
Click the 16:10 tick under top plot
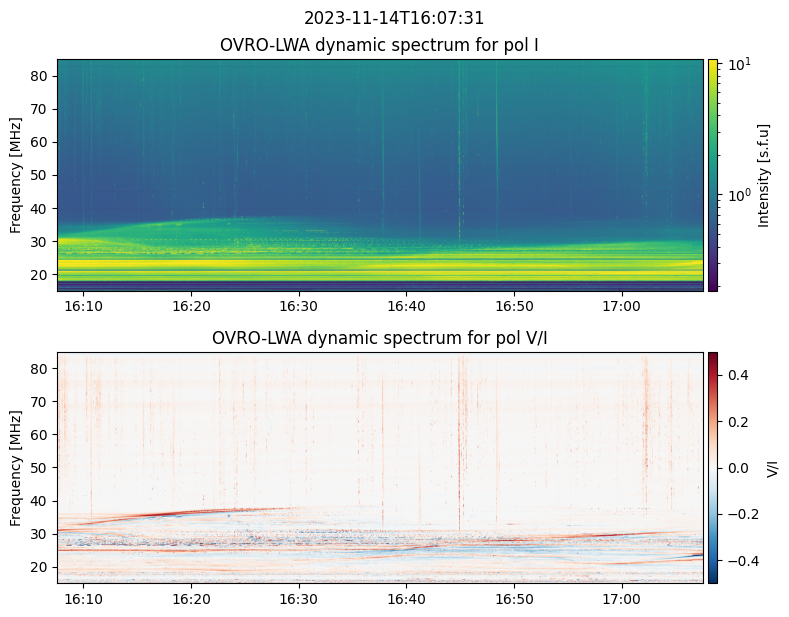(83, 306)
